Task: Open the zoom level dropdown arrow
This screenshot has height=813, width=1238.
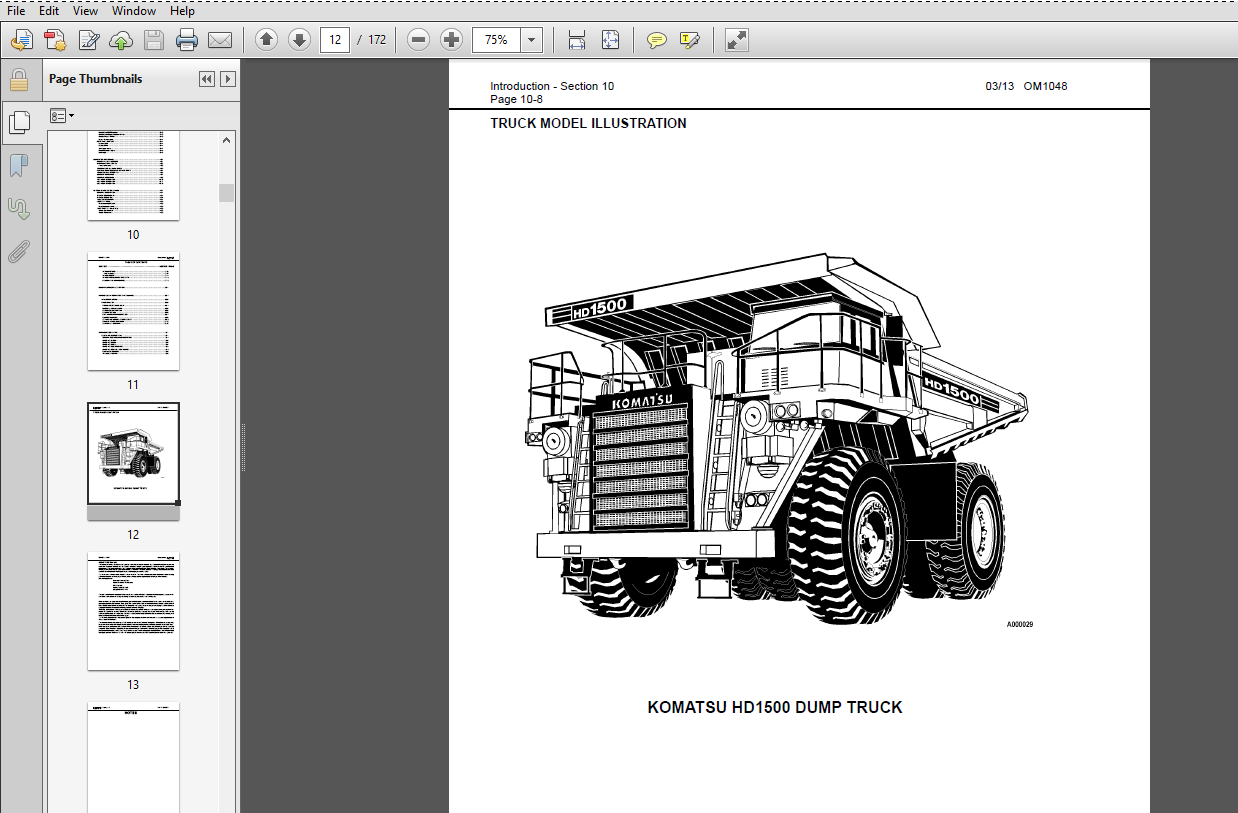Action: click(x=531, y=40)
